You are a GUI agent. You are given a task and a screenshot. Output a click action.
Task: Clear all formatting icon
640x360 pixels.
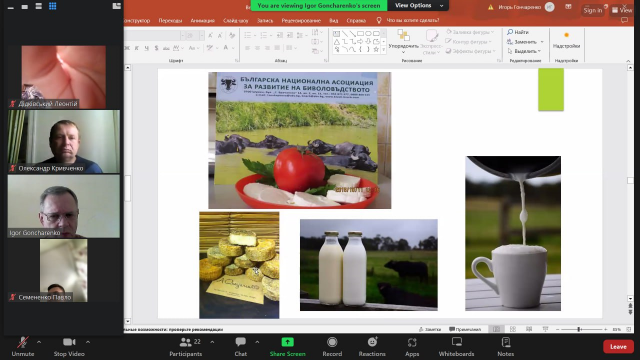pos(232,36)
